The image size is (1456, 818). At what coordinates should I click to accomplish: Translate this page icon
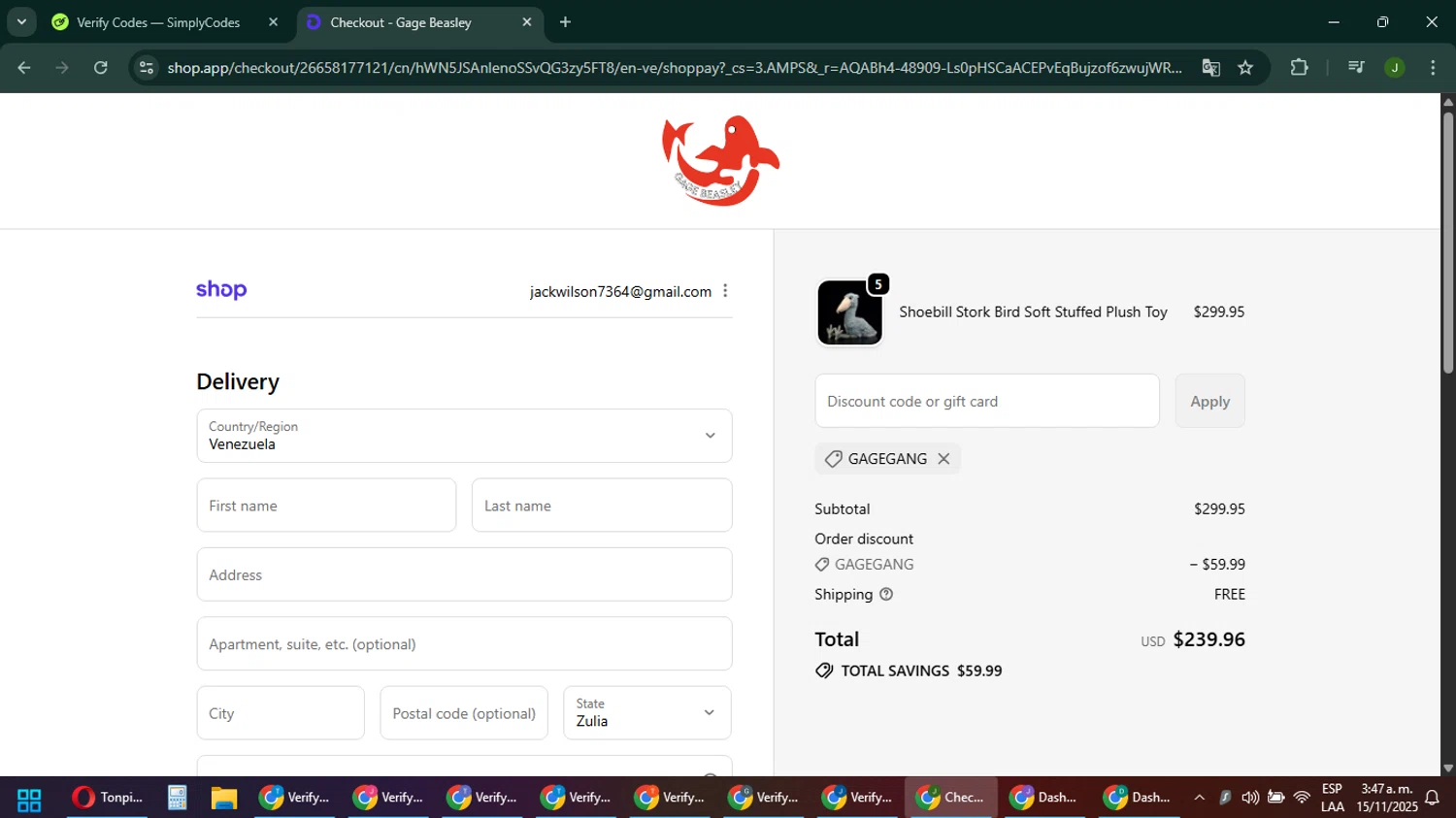click(1210, 68)
